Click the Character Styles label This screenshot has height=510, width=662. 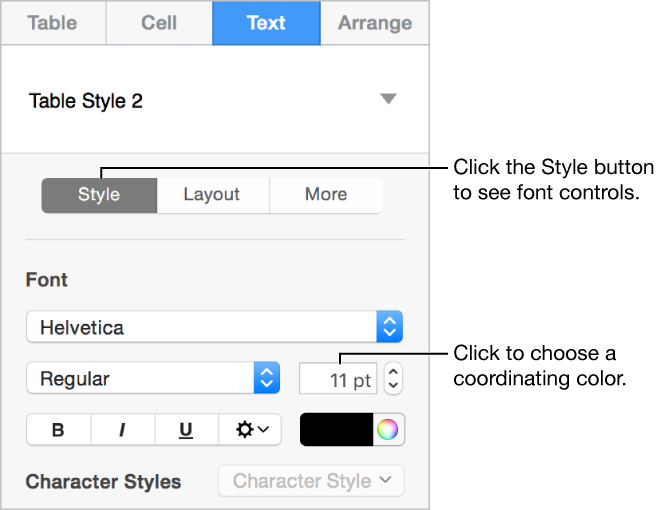(103, 482)
